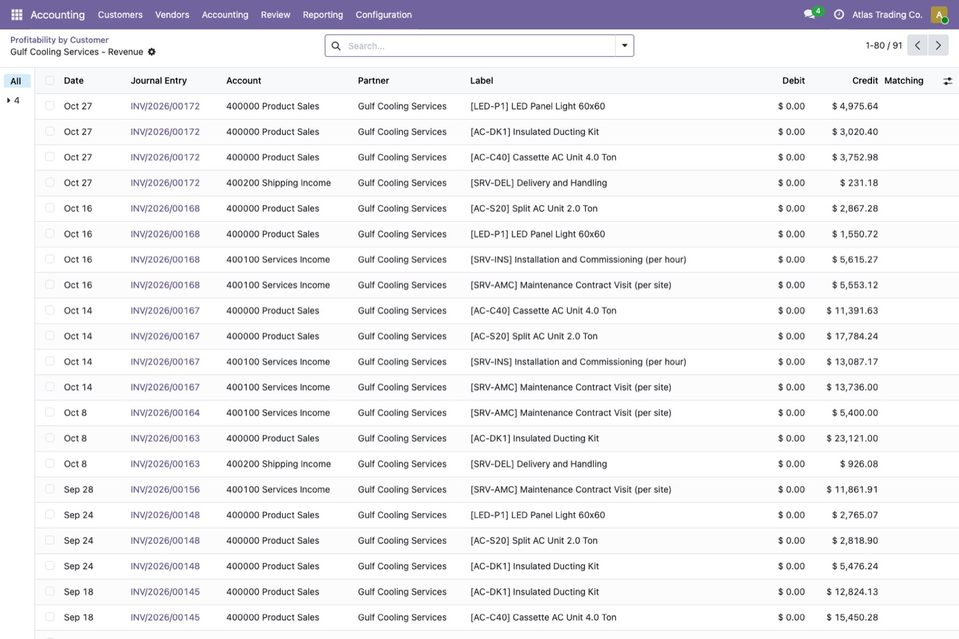Sort by the Partner column header

(x=373, y=81)
